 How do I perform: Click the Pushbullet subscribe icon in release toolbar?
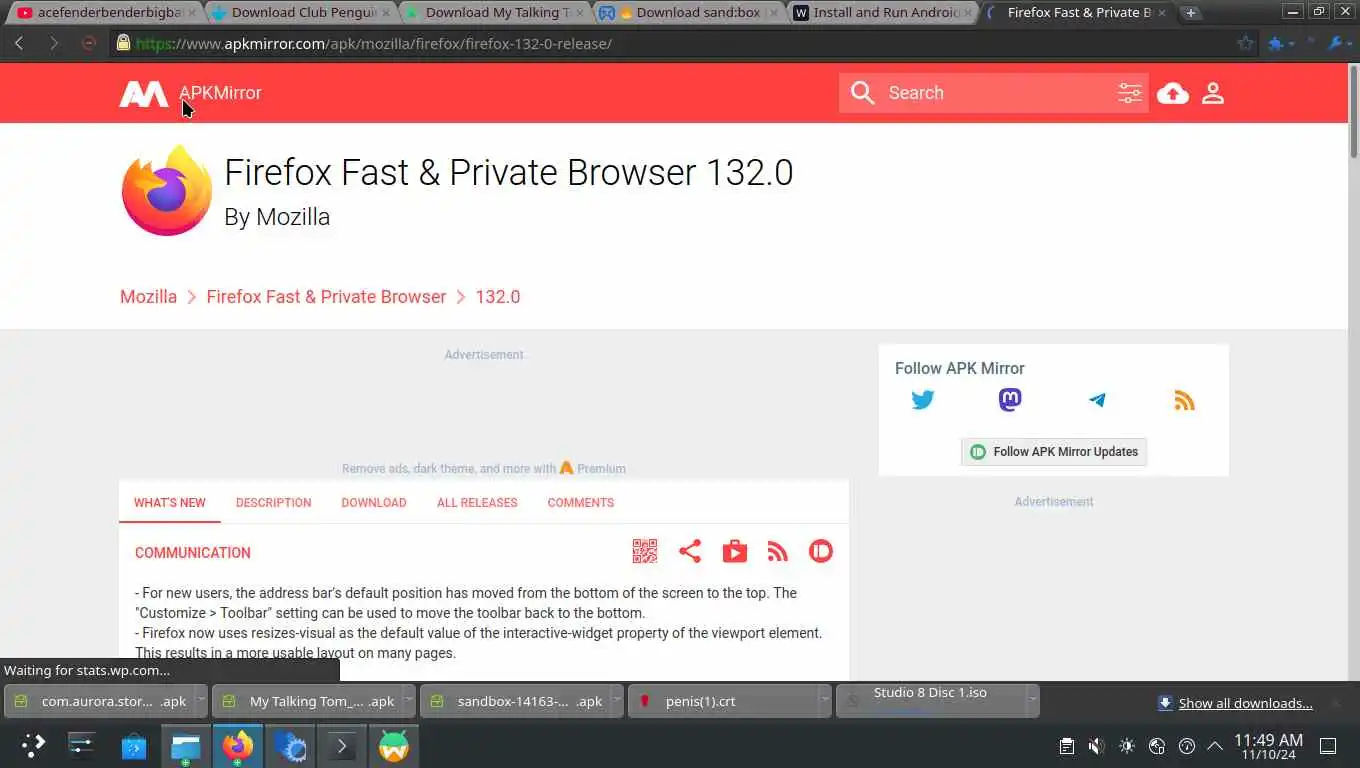821,551
